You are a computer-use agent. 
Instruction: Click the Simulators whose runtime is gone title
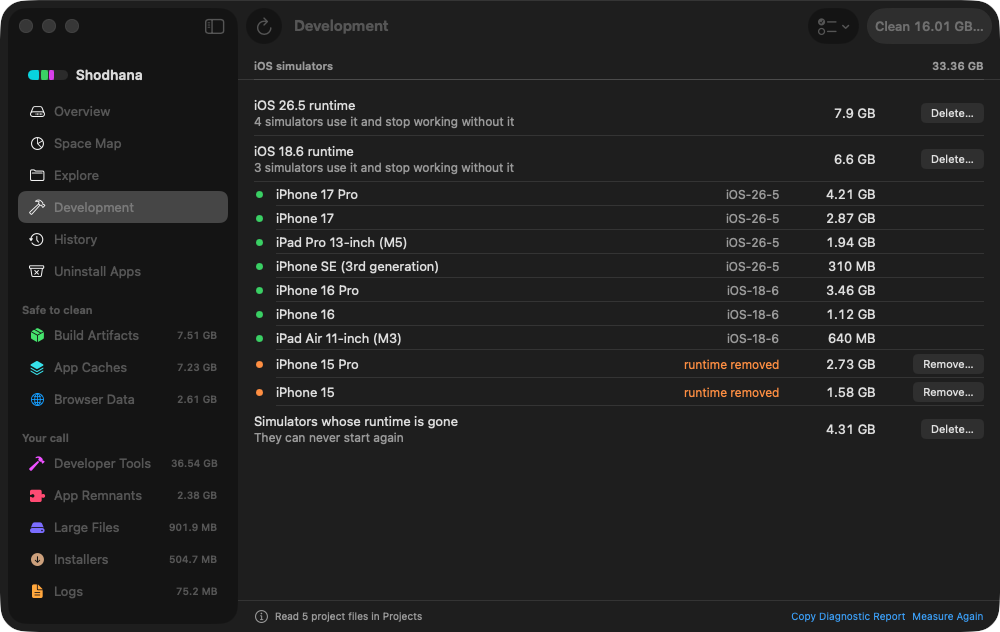click(x=355, y=422)
